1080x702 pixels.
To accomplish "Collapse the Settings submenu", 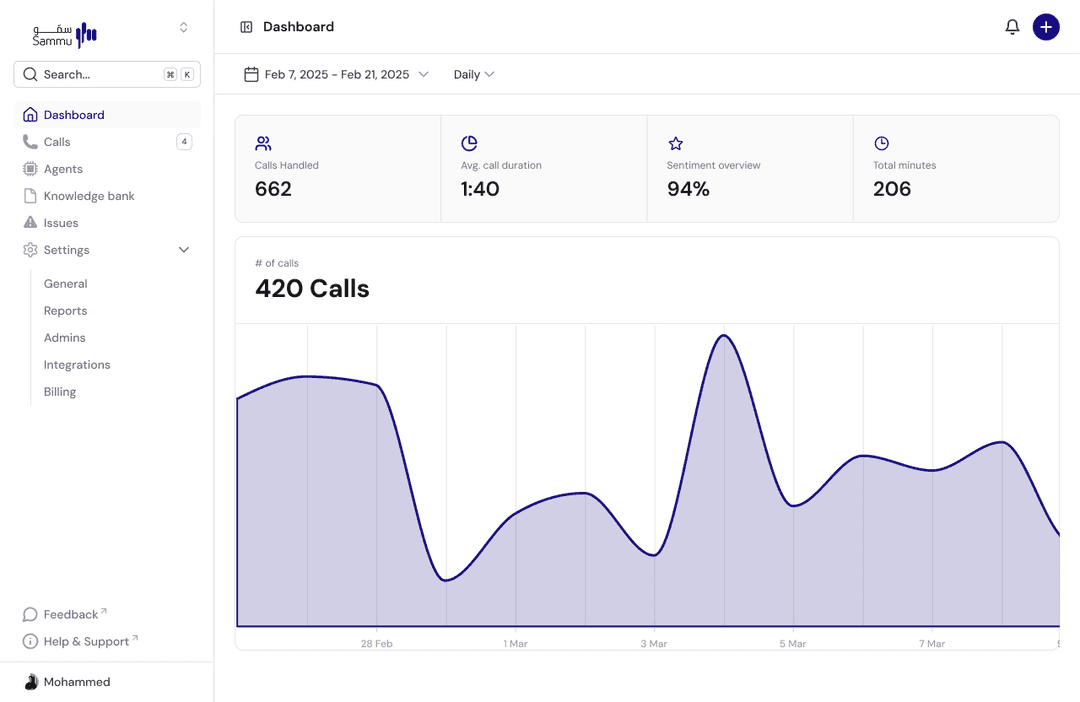I will tap(184, 250).
